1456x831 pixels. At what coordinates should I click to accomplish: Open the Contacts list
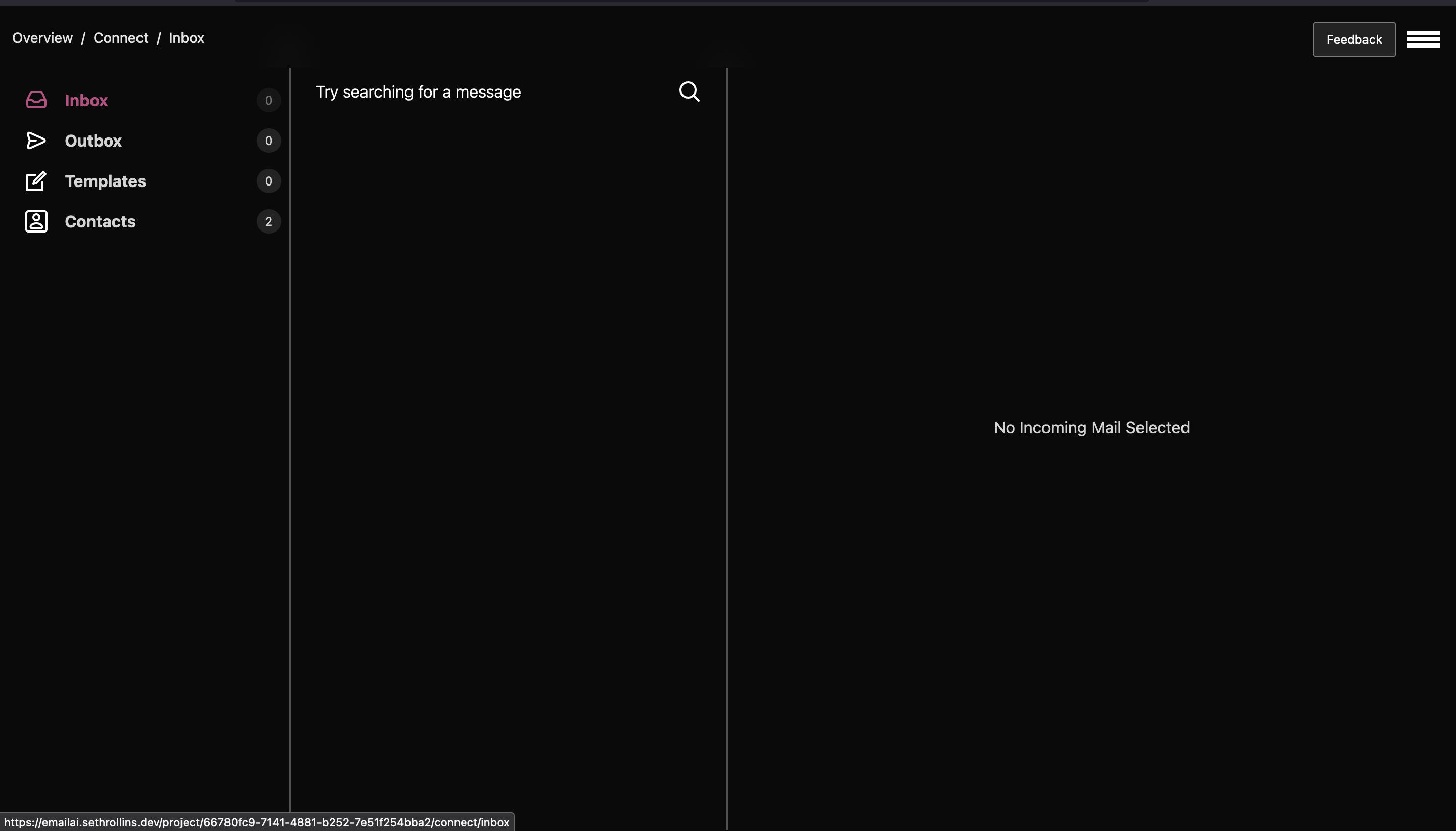(x=100, y=222)
